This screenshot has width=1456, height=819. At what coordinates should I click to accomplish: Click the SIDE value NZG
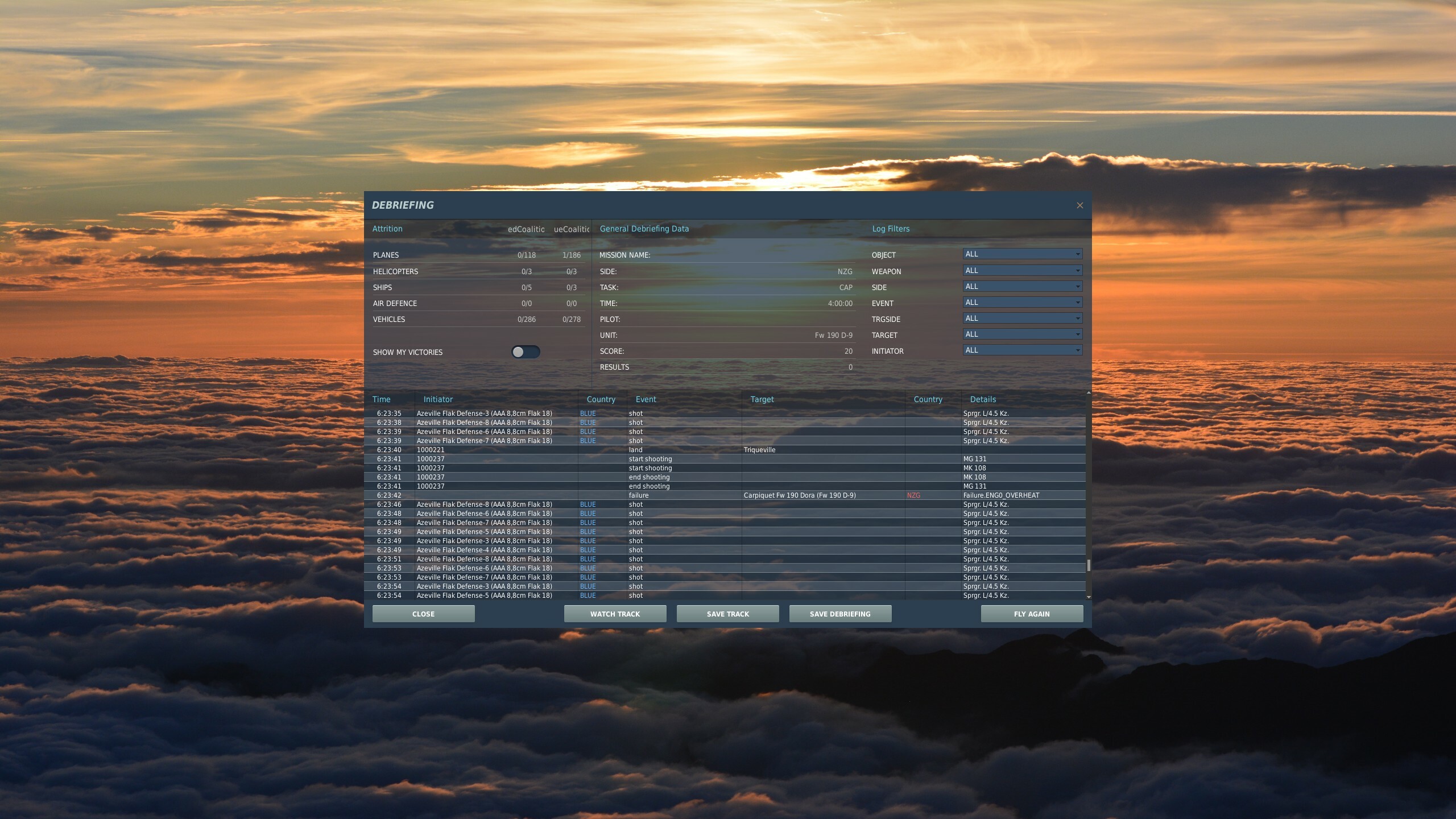(x=845, y=272)
